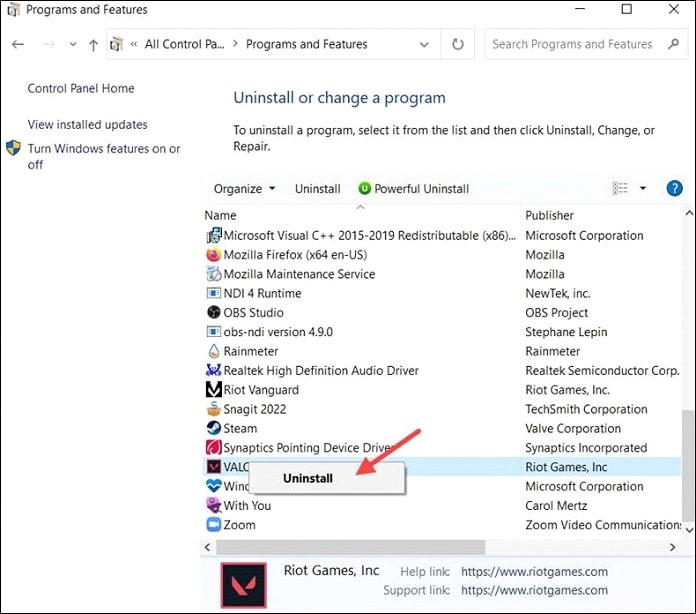
Task: Click the Snagit 2022 icon
Action: 213,409
